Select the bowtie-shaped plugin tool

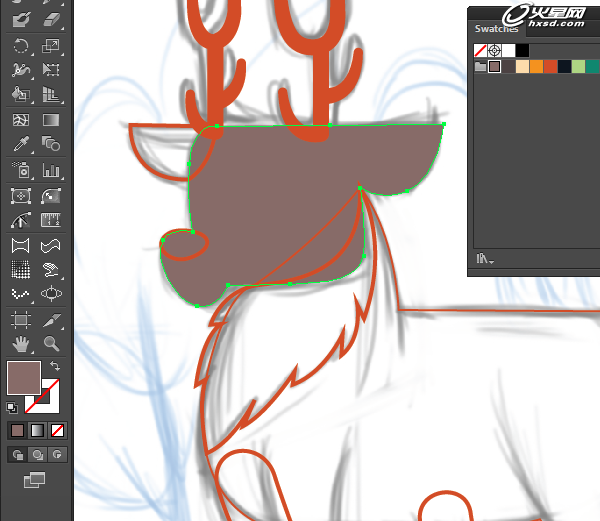click(21, 246)
